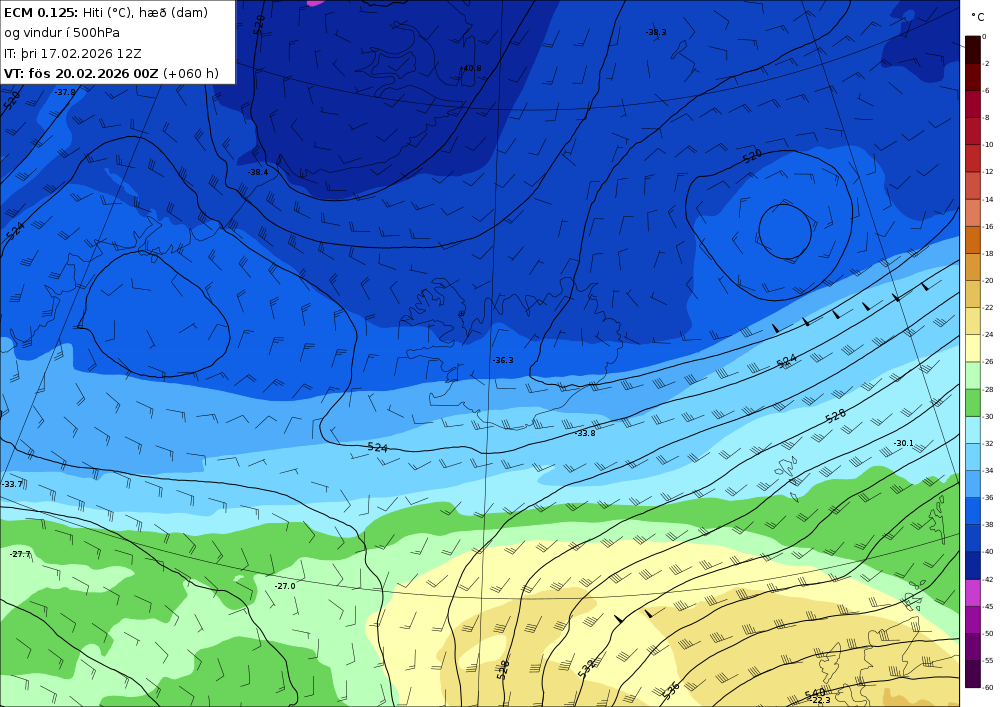
Task: Click the -37.8 temperature value
Action: 64,92
